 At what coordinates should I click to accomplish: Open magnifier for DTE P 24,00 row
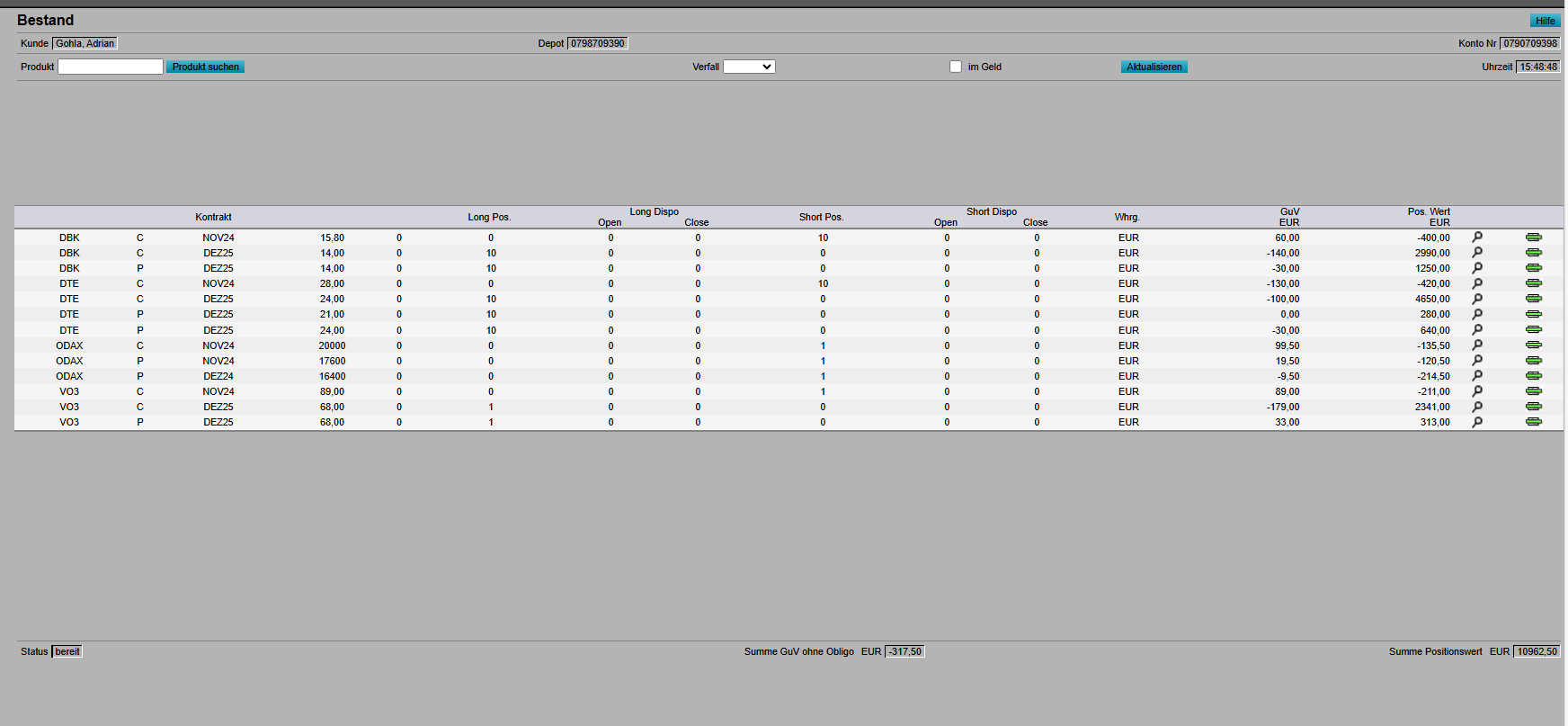(1476, 330)
